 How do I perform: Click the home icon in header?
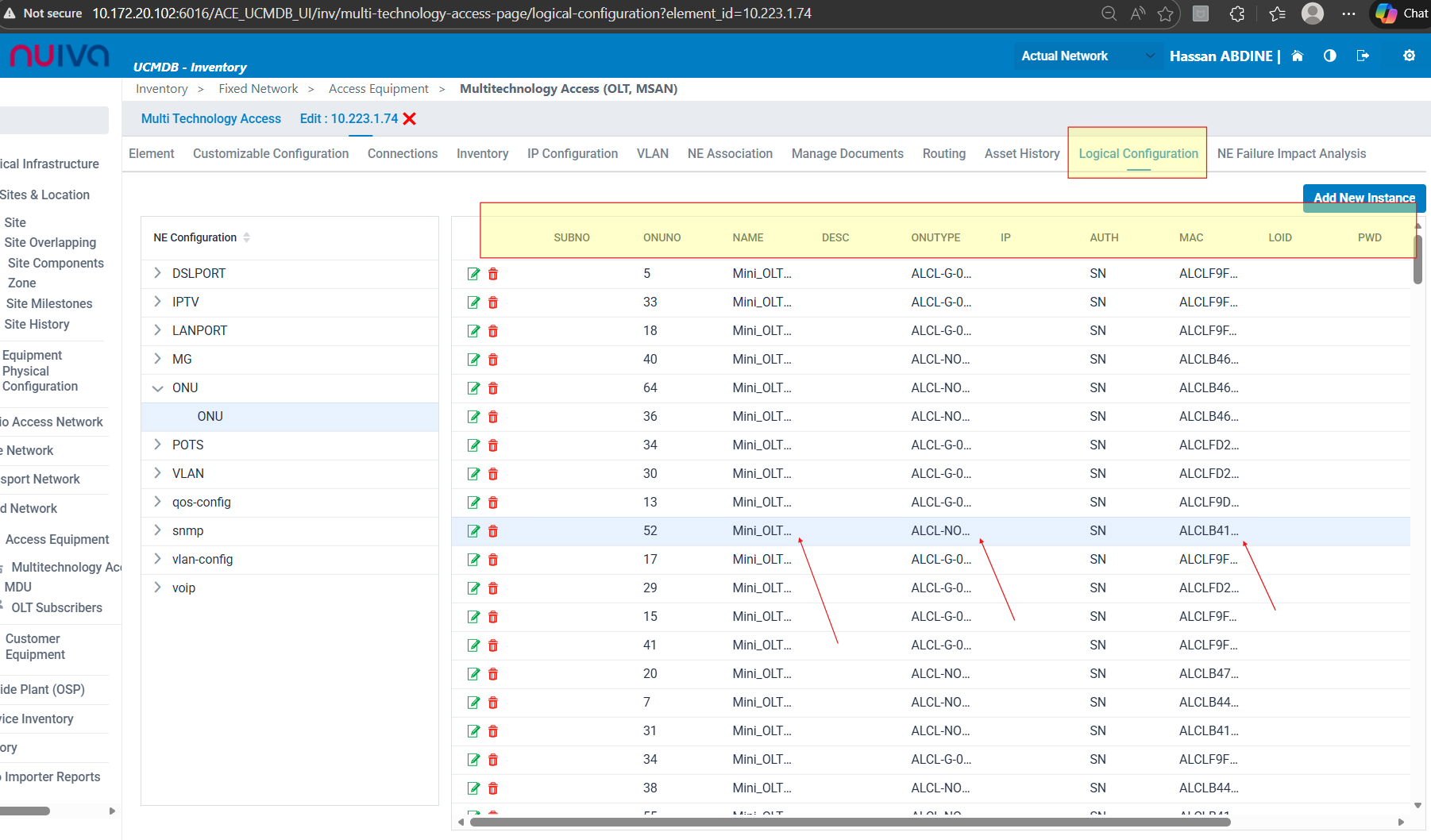[x=1298, y=56]
